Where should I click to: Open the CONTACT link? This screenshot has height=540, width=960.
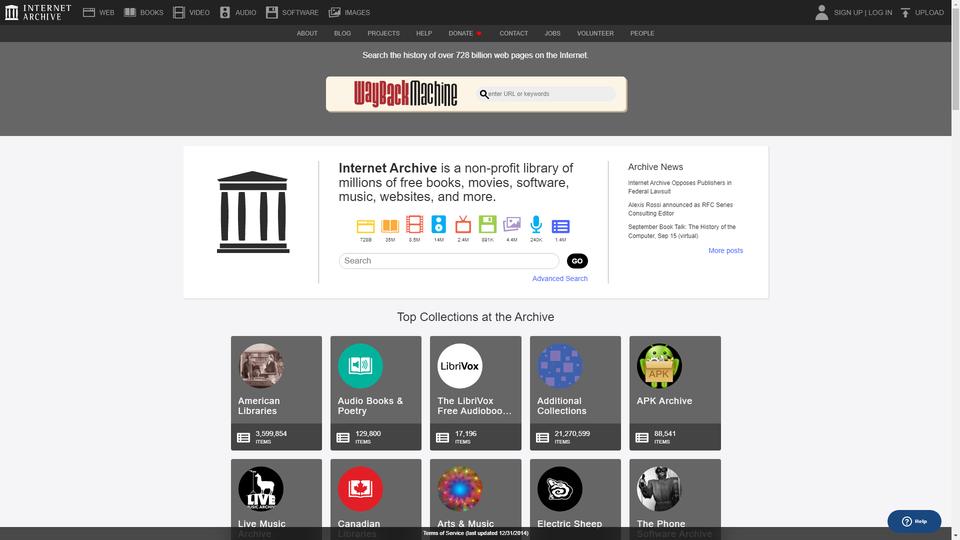[x=514, y=33]
